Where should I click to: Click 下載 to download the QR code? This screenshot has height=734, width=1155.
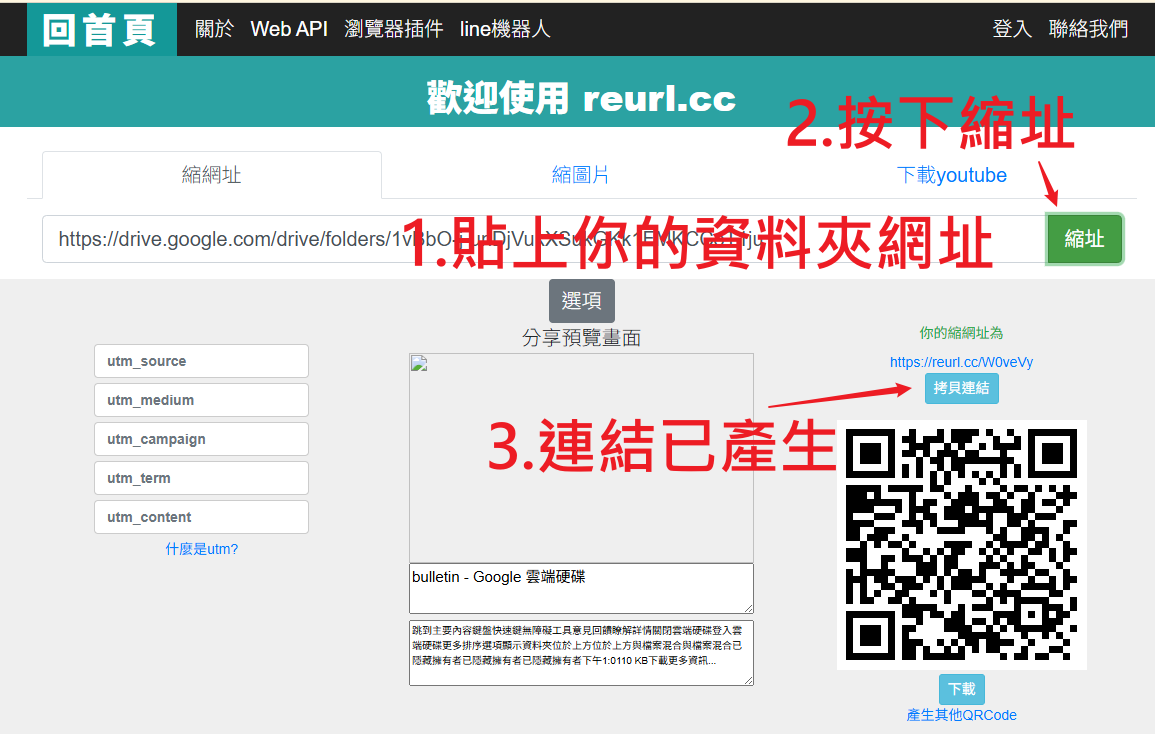click(x=961, y=689)
